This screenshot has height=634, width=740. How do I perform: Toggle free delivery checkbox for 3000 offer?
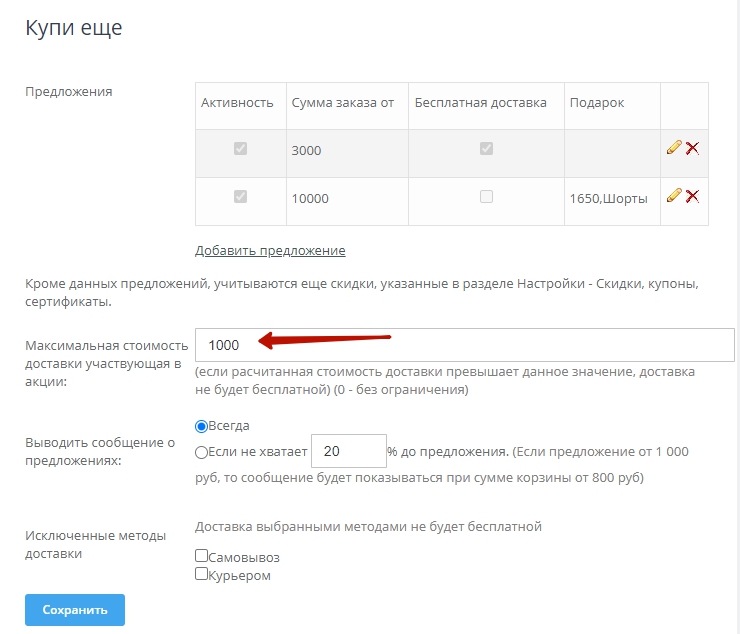486,149
